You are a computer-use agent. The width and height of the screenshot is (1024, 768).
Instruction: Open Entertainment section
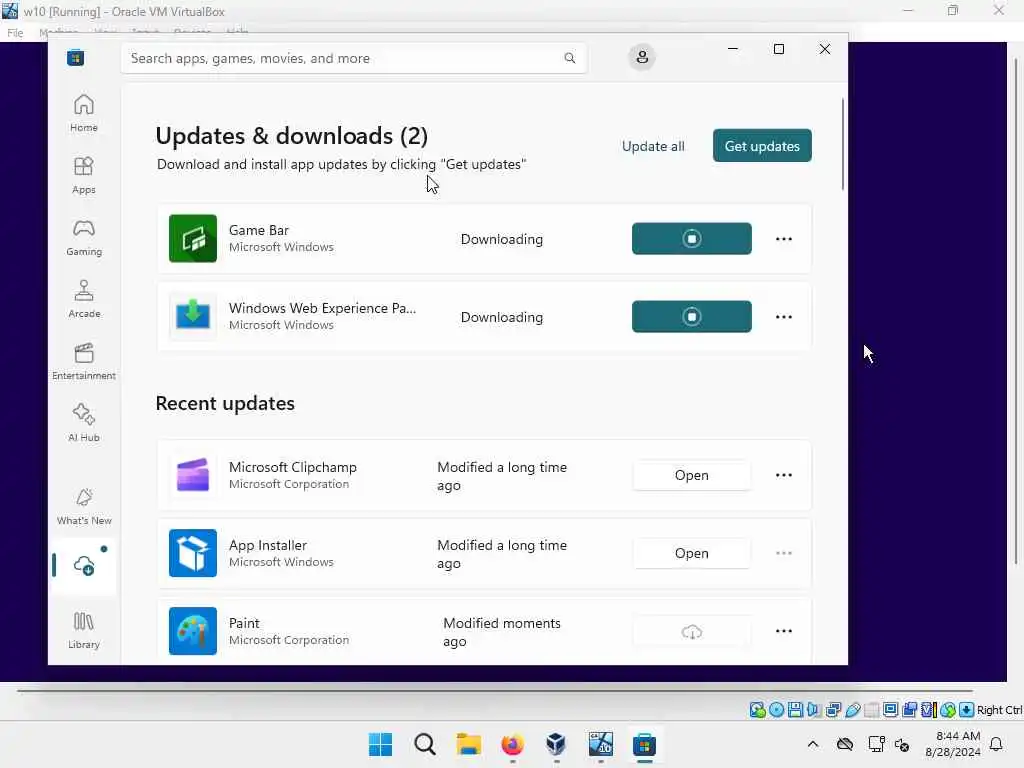point(84,361)
